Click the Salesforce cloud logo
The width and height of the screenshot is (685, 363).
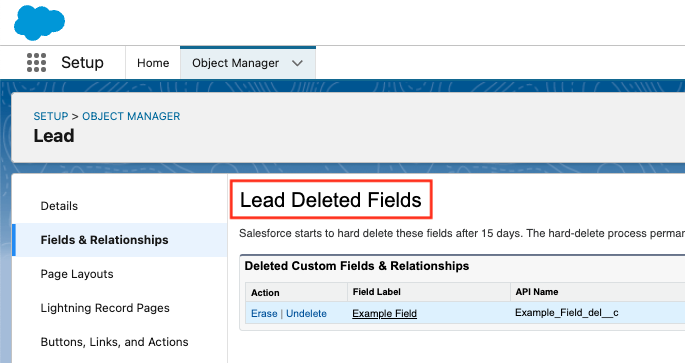[39, 23]
